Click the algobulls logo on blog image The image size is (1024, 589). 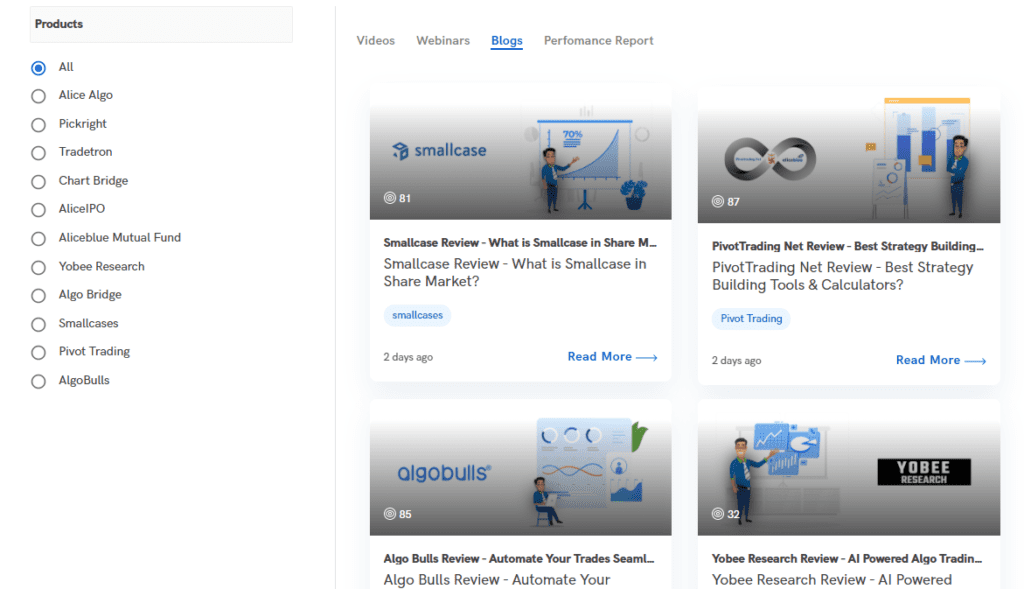(x=444, y=473)
